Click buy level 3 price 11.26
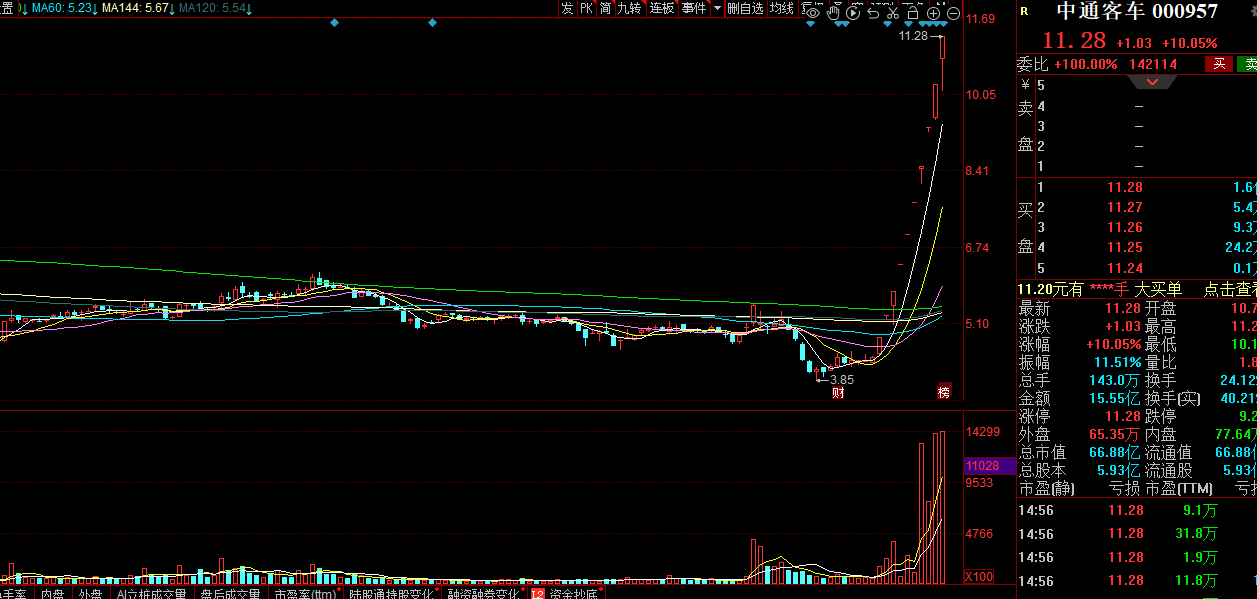The image size is (1257, 599). [x=1124, y=227]
